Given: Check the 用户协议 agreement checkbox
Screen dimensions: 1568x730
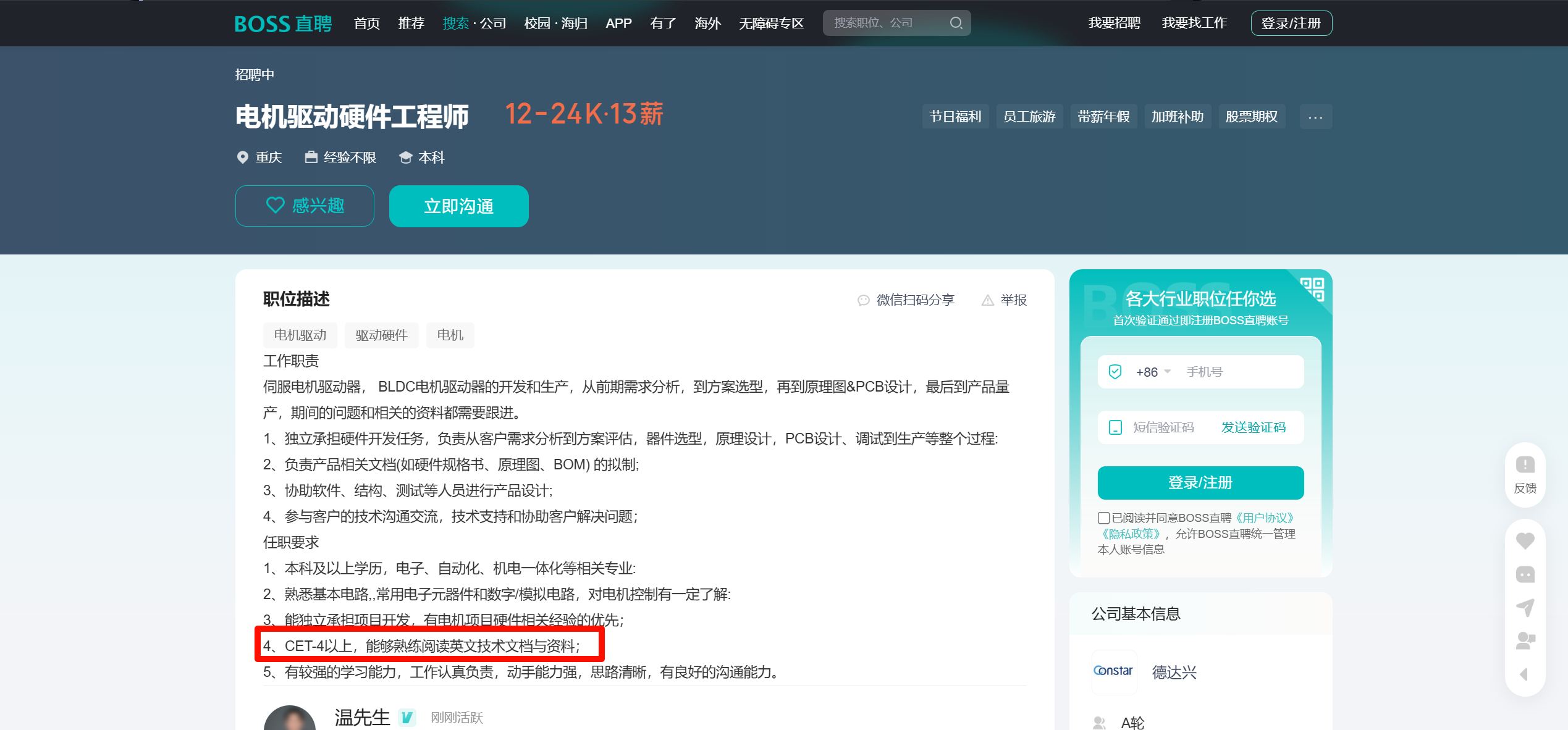Looking at the screenshot, I should click(1103, 518).
